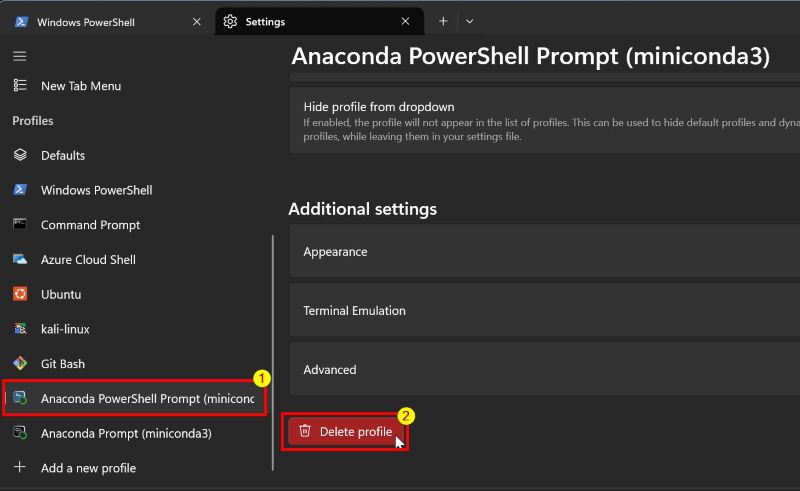Click the Defaults layers icon
Viewport: 800px width, 491px height.
(x=19, y=155)
